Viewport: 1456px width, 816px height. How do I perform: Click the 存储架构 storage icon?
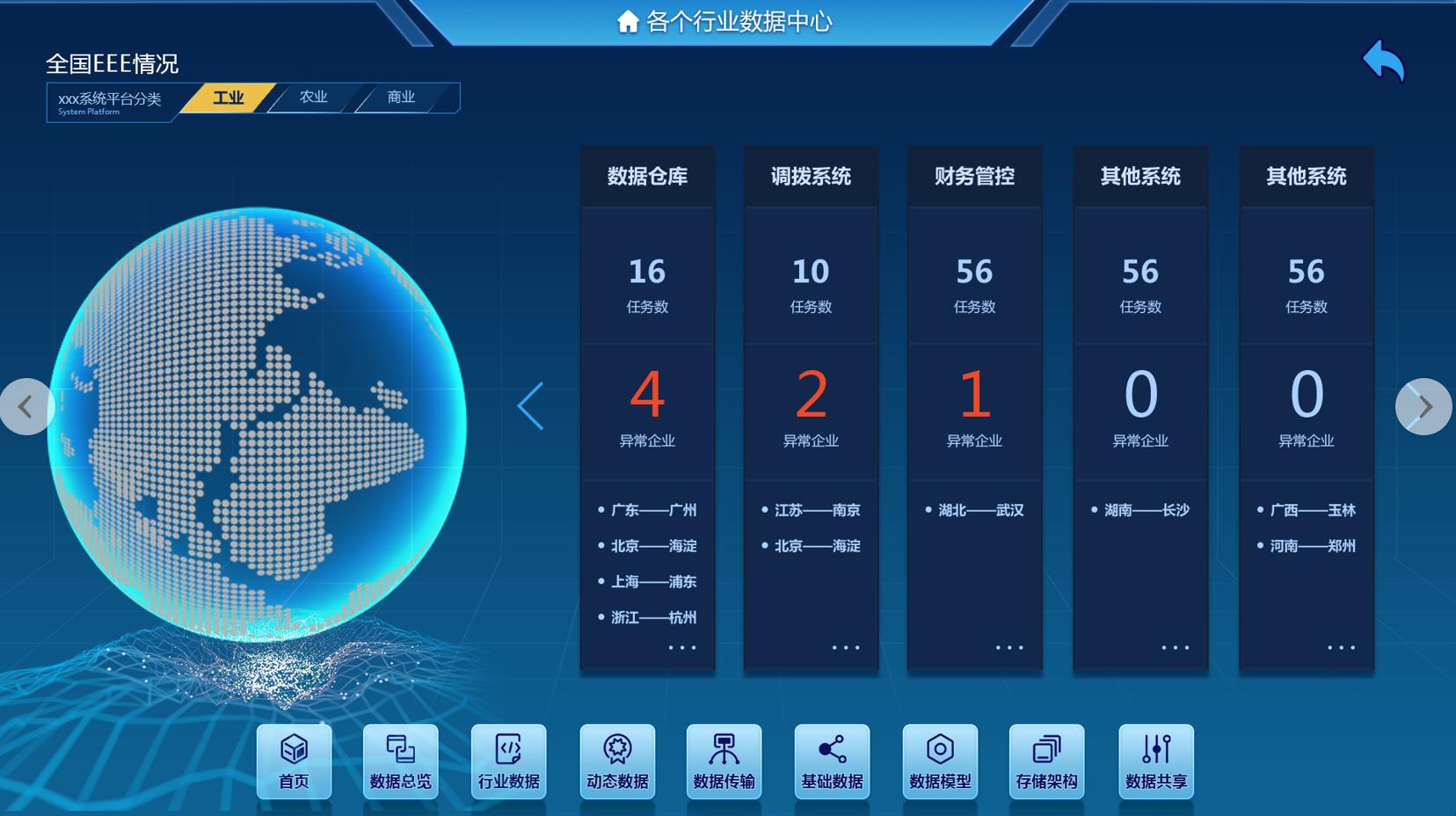(x=1047, y=761)
